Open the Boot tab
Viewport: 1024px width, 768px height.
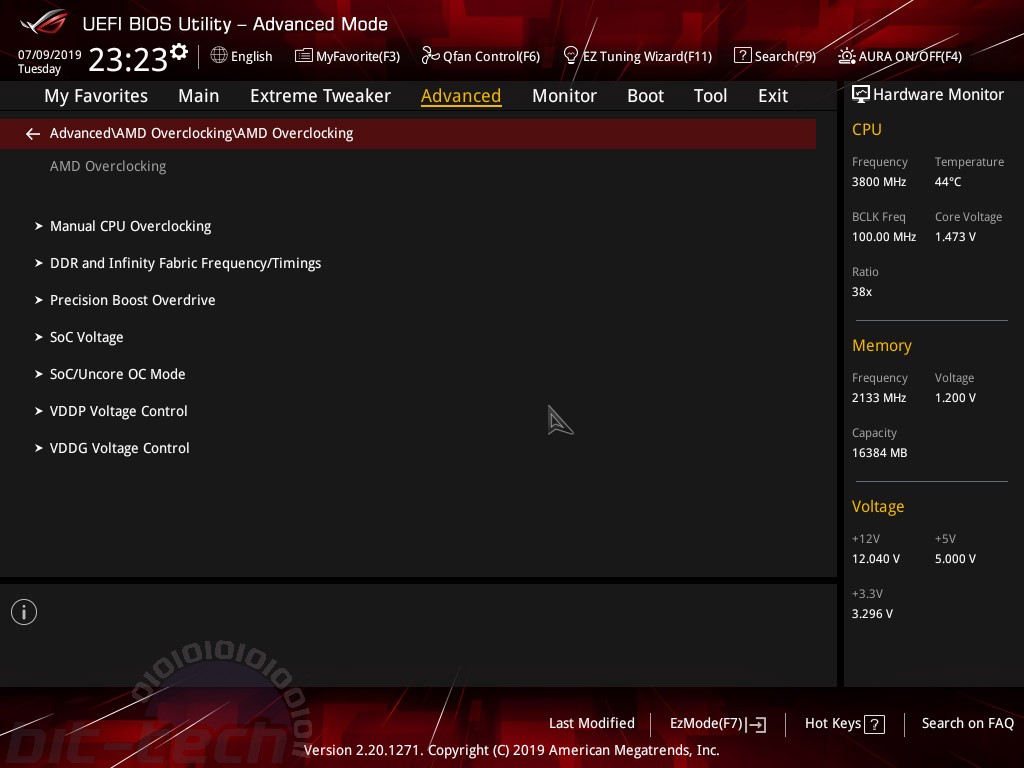(645, 96)
